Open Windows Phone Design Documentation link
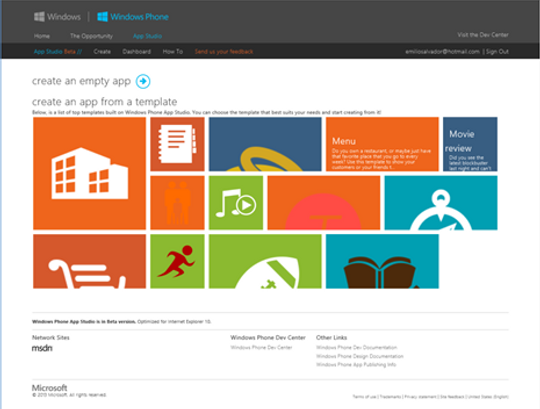Image resolution: width=540 pixels, height=409 pixels. (x=360, y=356)
